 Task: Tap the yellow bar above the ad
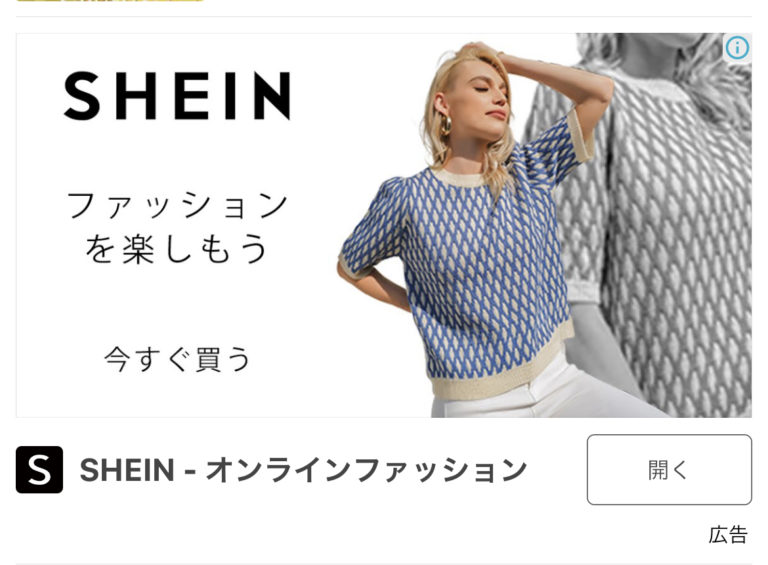tap(110, 0)
